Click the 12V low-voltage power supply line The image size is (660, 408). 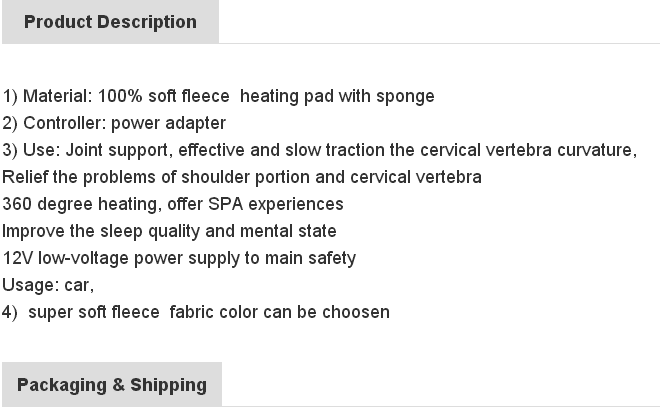(179, 258)
